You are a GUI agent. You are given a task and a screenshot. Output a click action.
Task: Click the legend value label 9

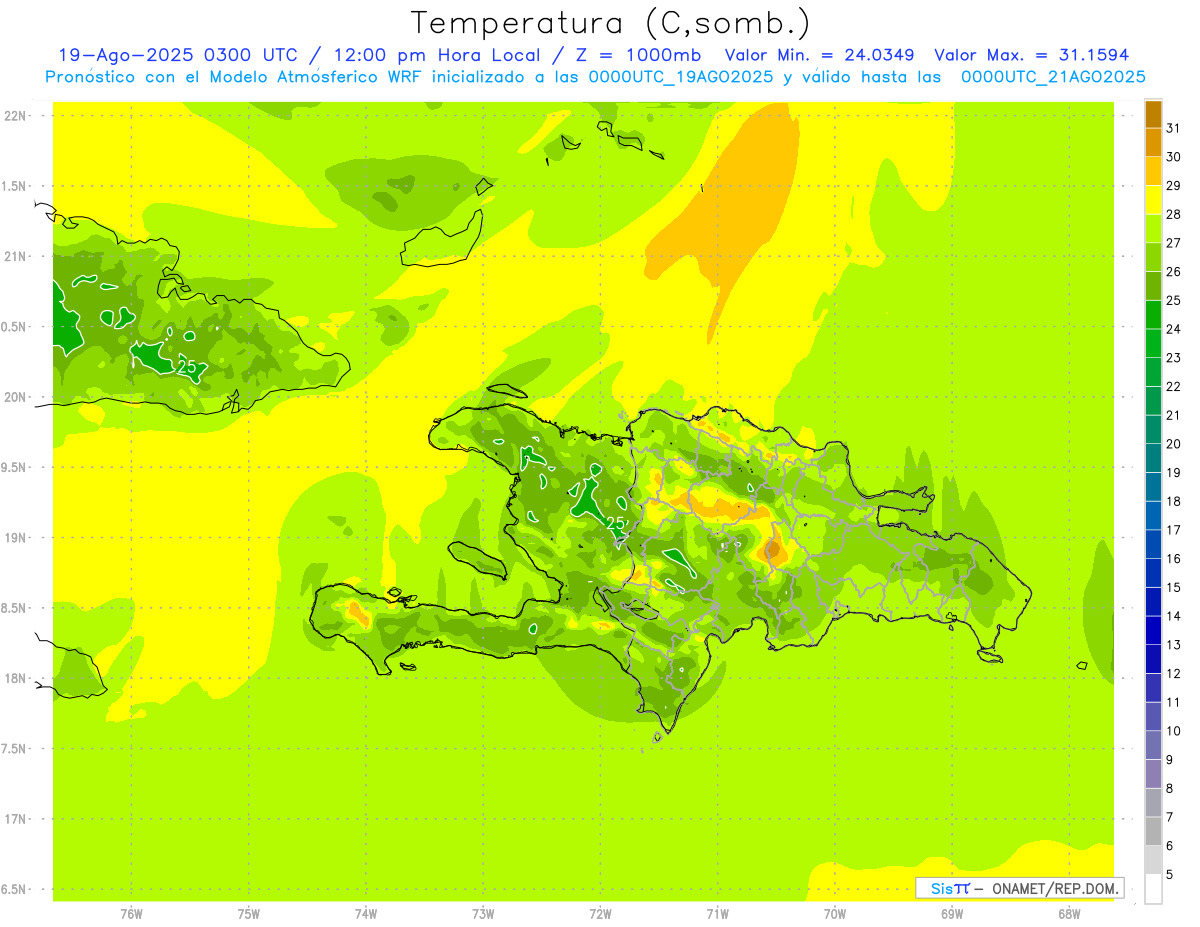tap(1170, 760)
